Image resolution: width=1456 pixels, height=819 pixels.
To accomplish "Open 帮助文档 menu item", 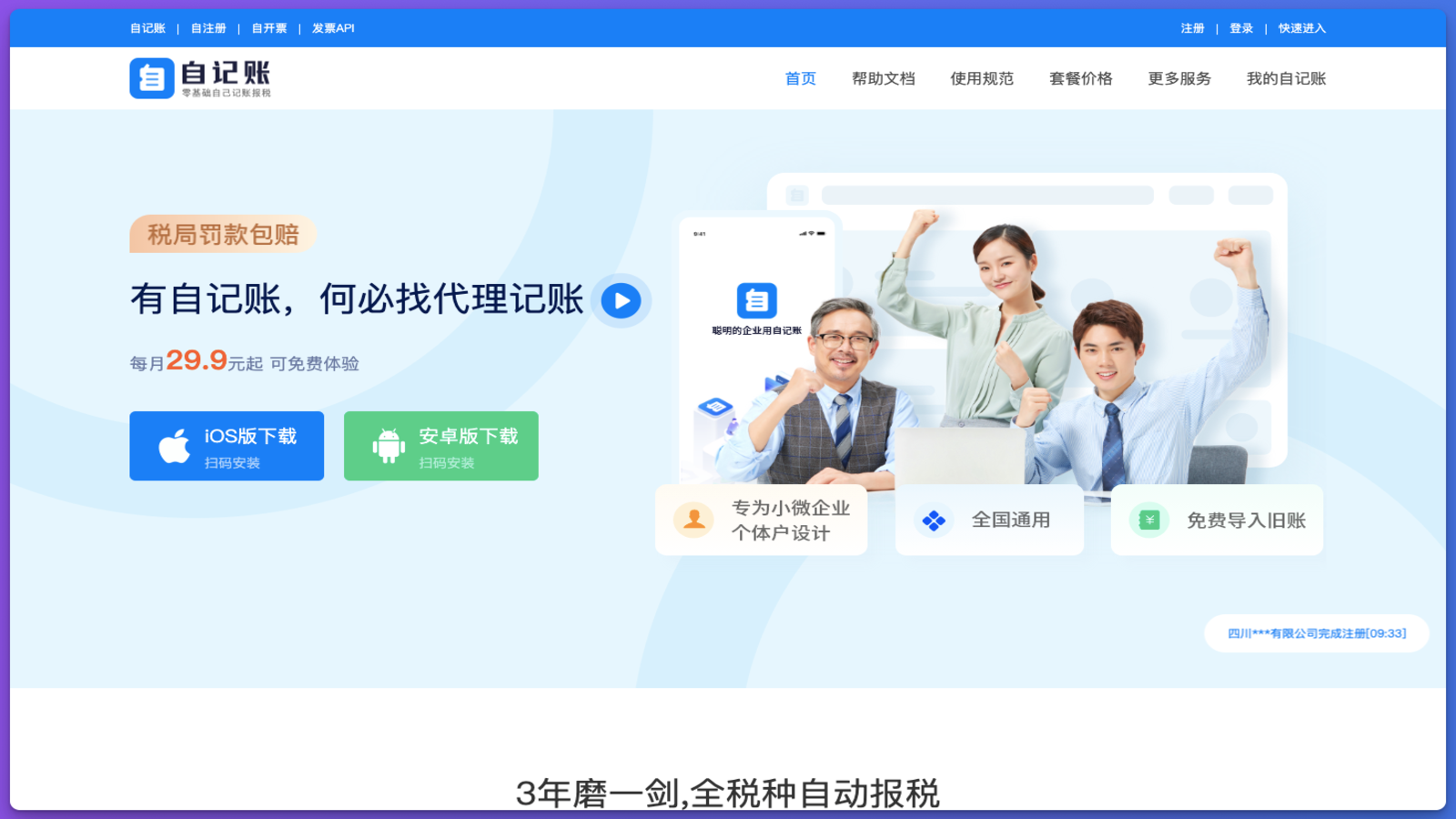I will (x=884, y=78).
